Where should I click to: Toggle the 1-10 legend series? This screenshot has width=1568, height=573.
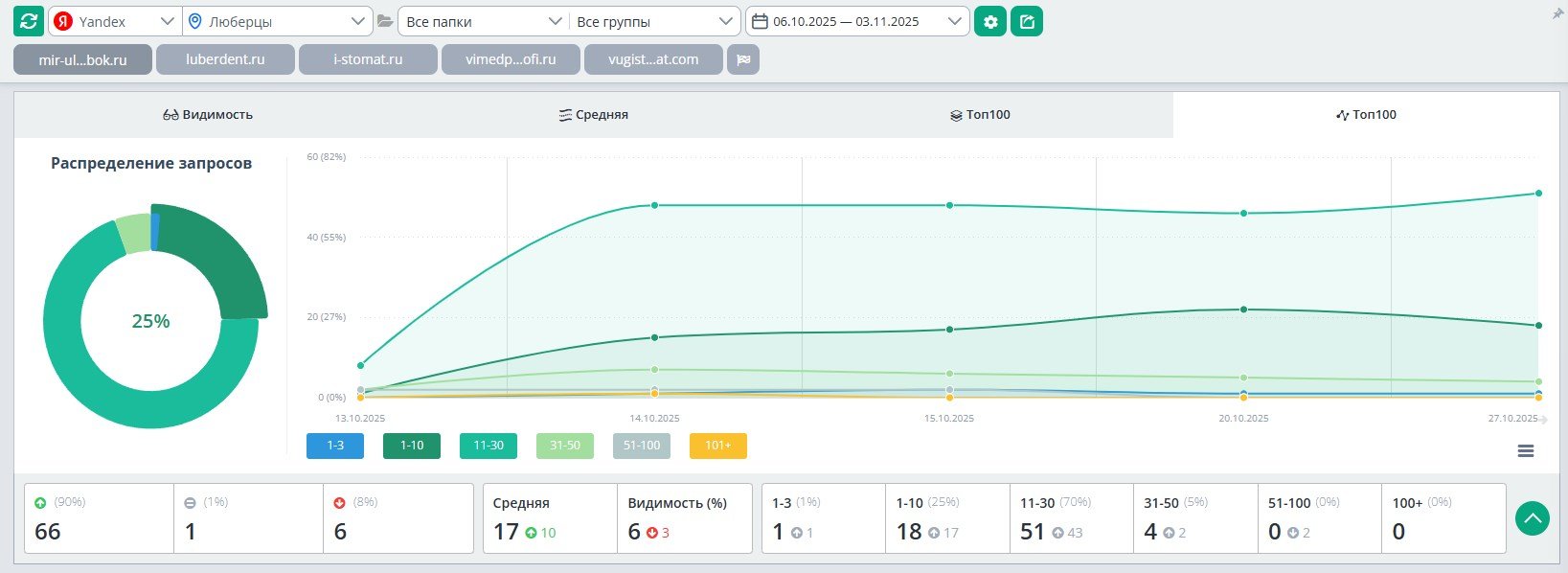[x=412, y=446]
